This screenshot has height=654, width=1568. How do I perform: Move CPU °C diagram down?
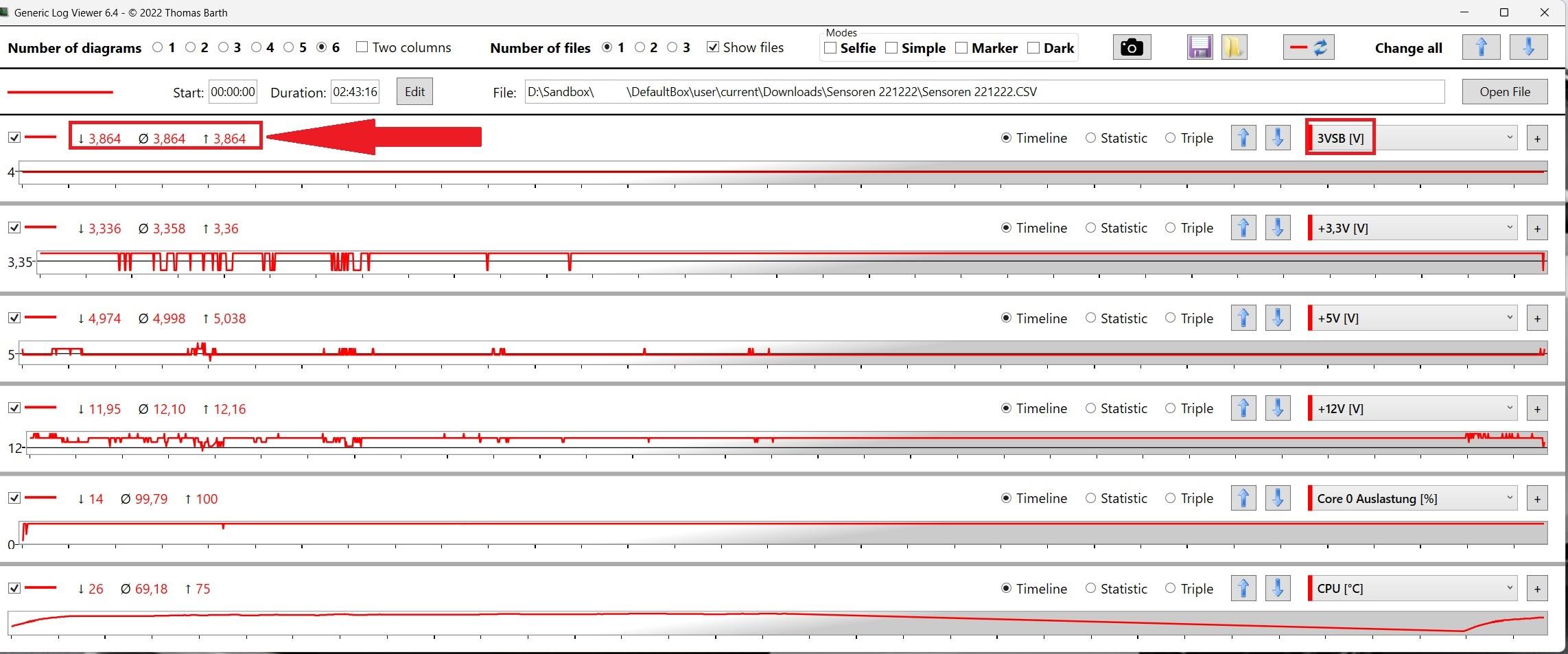pos(1278,588)
